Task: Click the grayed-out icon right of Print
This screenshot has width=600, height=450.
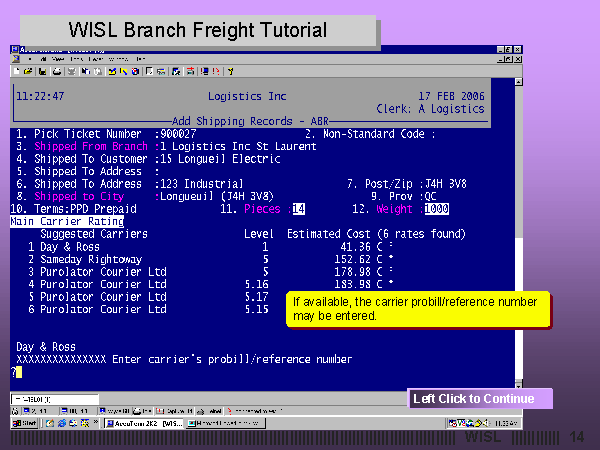Action: coord(71,71)
